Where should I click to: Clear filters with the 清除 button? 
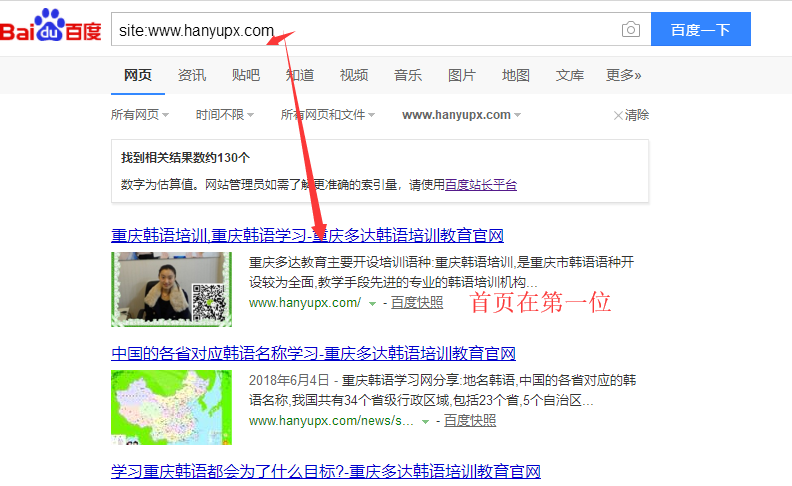pos(631,115)
